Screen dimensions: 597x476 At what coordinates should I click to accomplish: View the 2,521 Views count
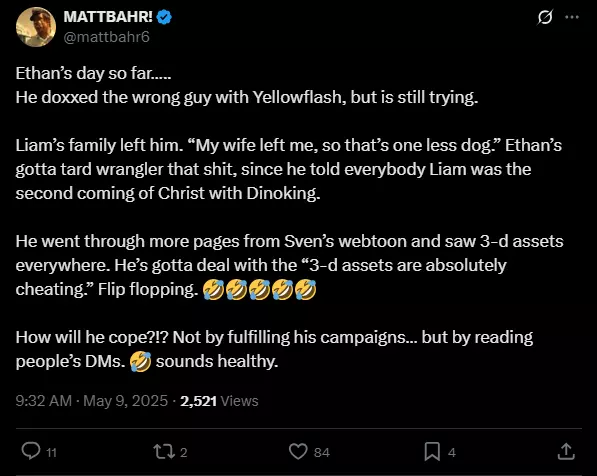[219, 401]
